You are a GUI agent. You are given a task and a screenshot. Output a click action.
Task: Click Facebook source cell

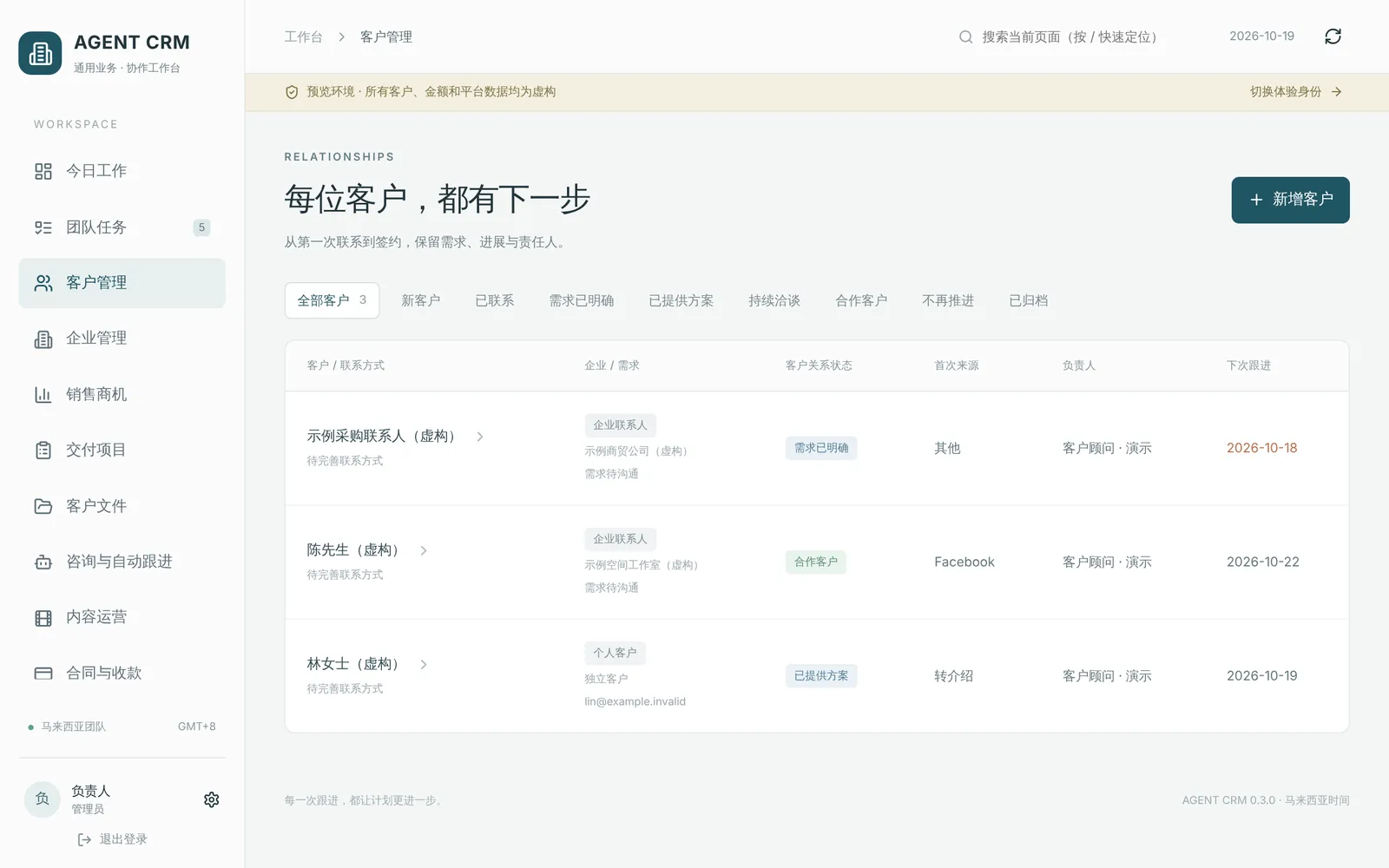964,562
